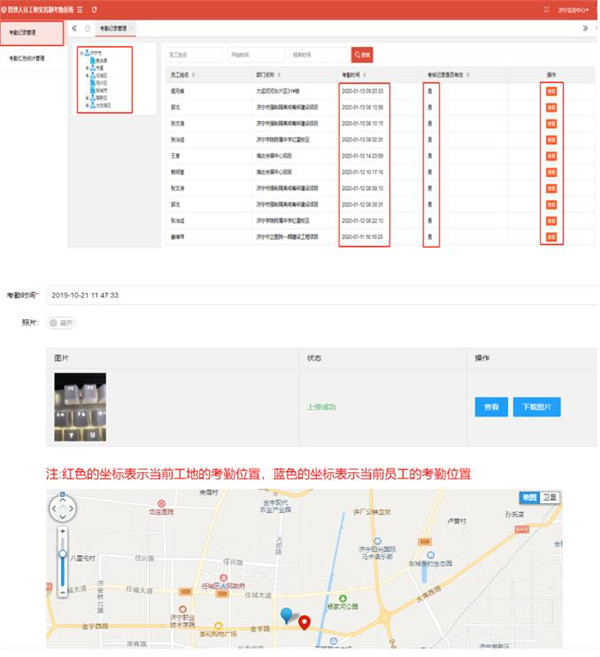Click the red 搜索 search button

click(362, 55)
